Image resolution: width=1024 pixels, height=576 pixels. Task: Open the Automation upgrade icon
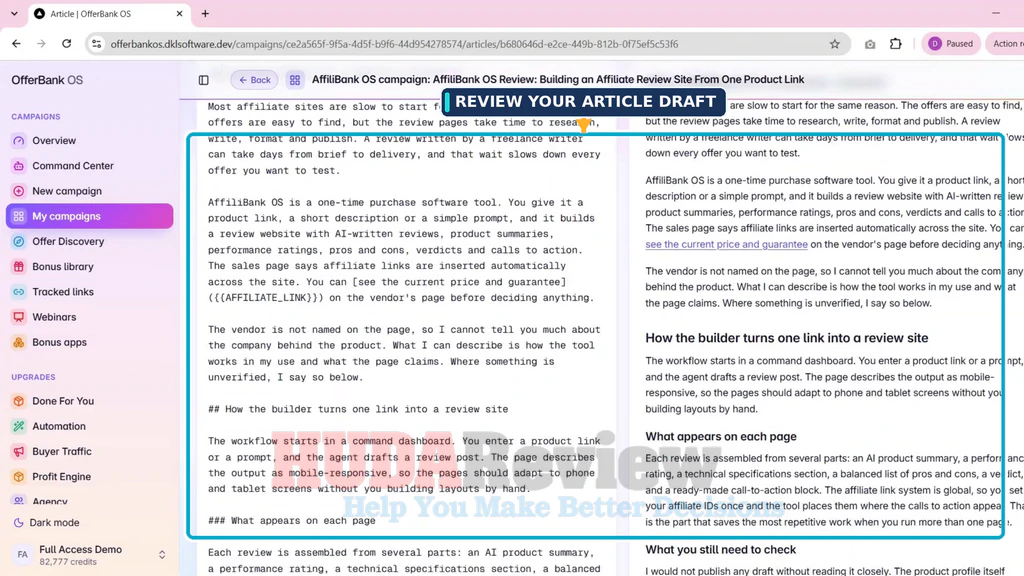pos(18,426)
